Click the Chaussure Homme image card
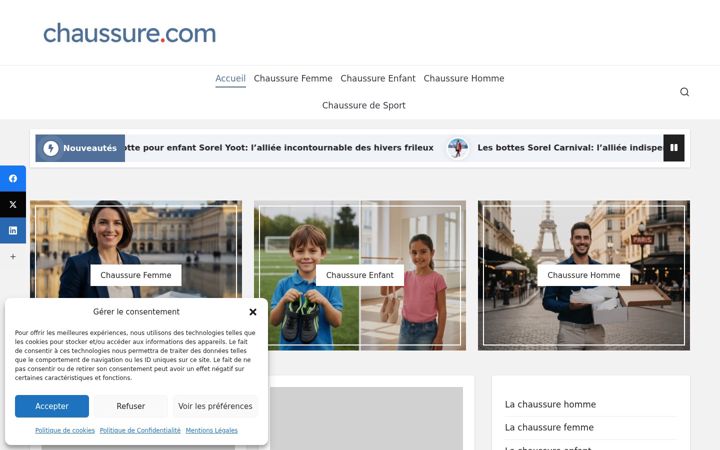This screenshot has height=450, width=720. [584, 275]
